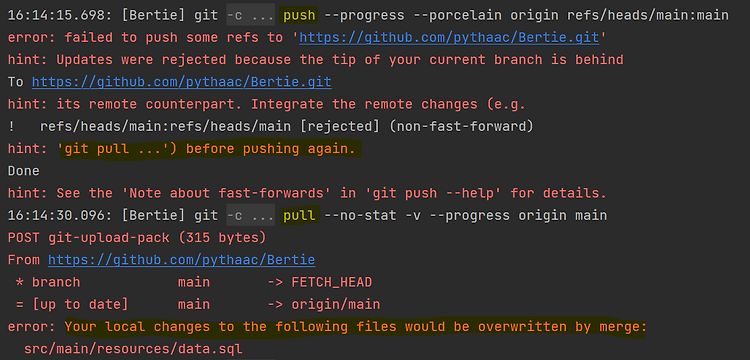Open the Bertie.git link after 'To'
The height and width of the screenshot is (360, 750).
[x=181, y=82]
